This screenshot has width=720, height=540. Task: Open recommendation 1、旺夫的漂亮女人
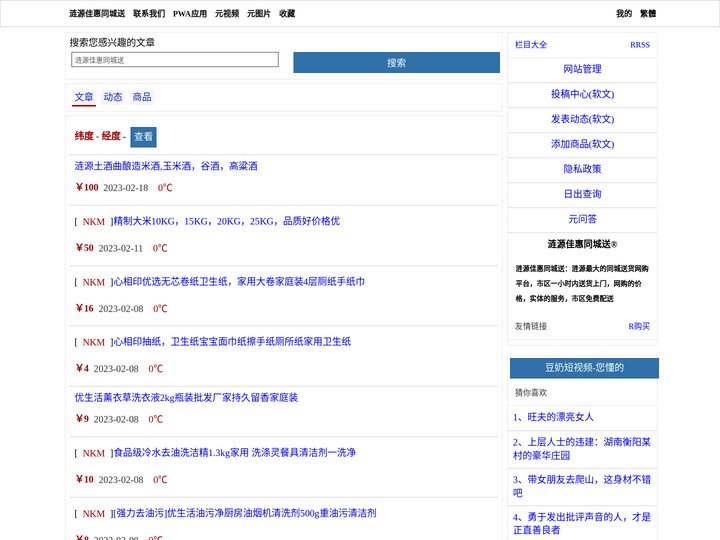[553, 417]
